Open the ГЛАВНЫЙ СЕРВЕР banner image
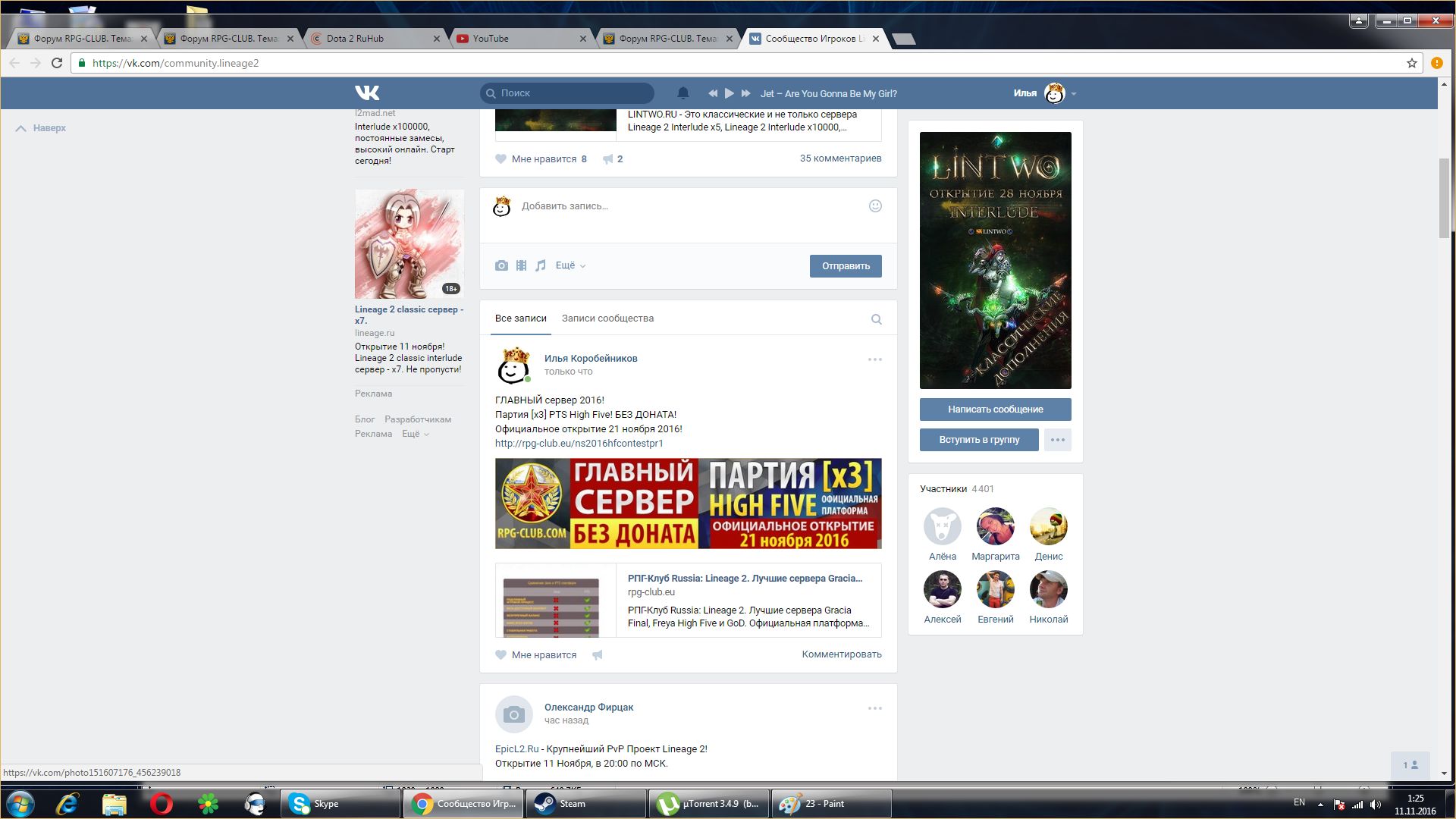1456x819 pixels. pos(688,504)
